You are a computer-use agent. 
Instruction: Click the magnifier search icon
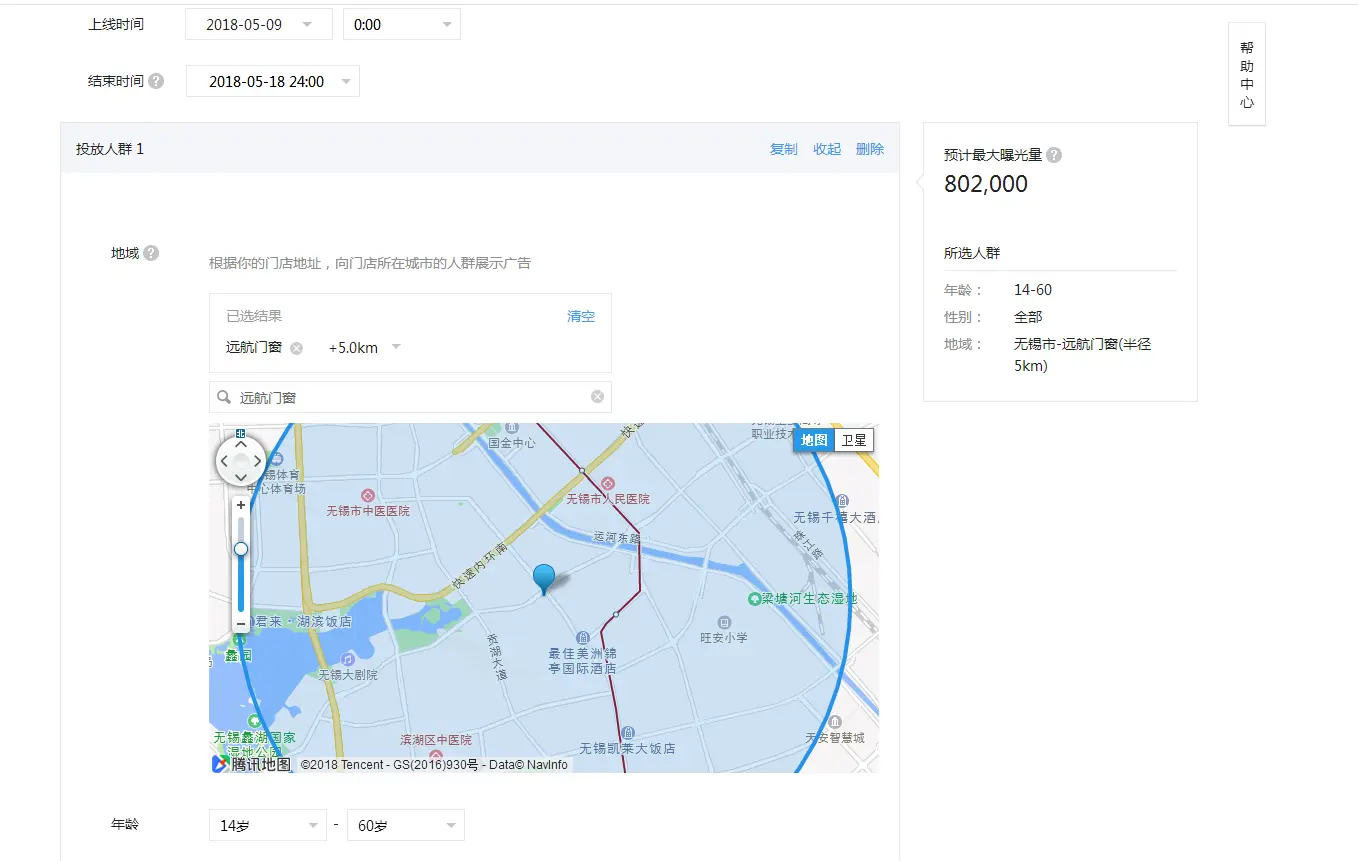pyautogui.click(x=224, y=397)
